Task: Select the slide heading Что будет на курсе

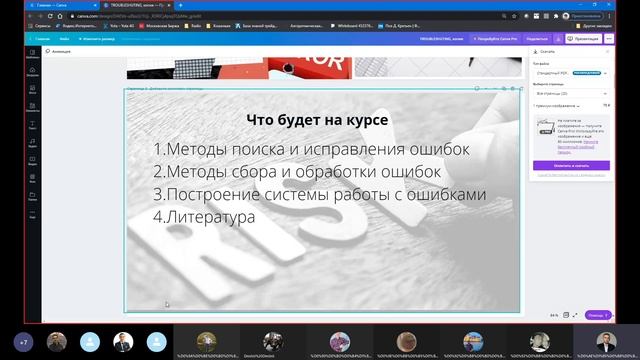Action: [x=317, y=120]
